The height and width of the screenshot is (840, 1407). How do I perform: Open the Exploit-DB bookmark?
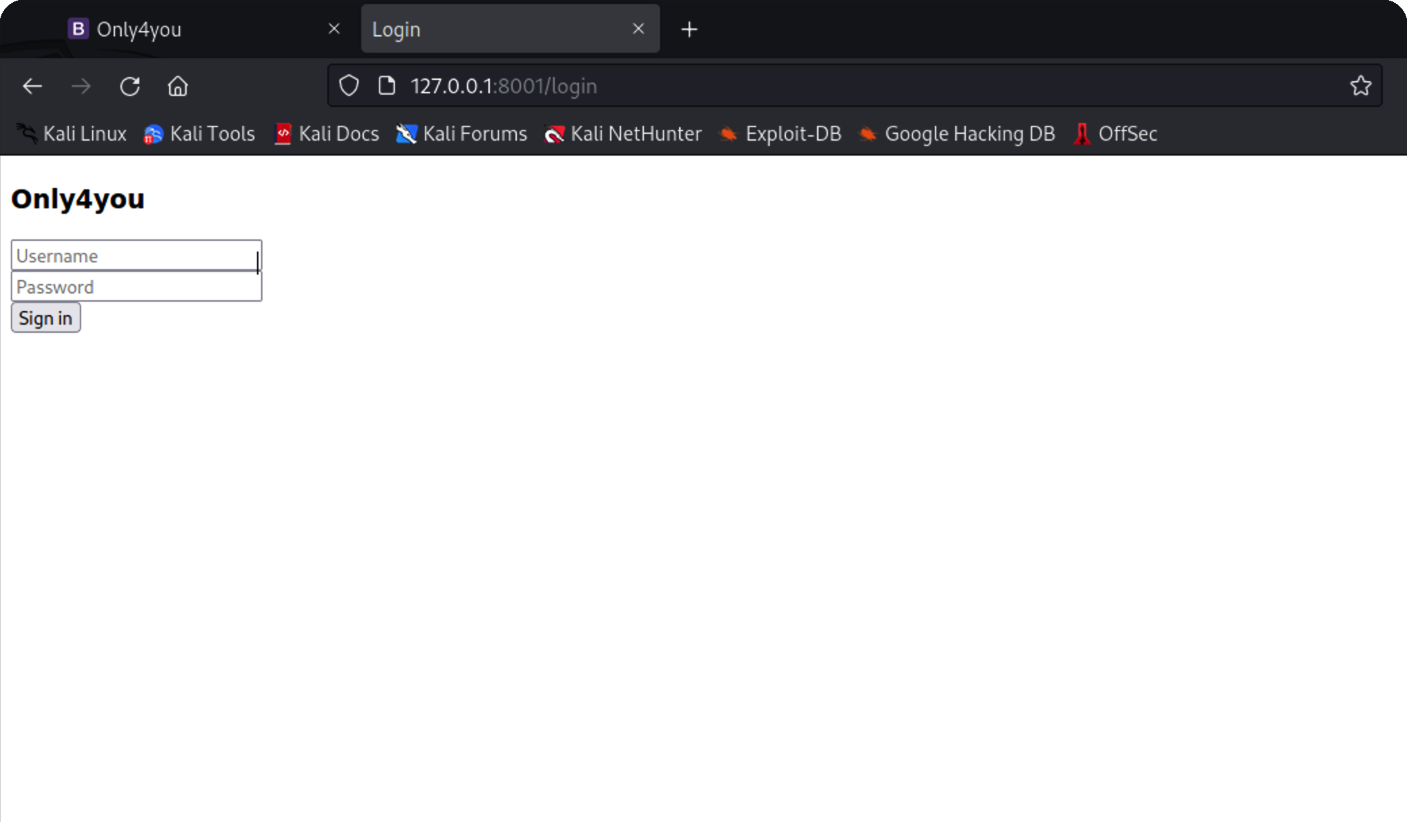781,134
